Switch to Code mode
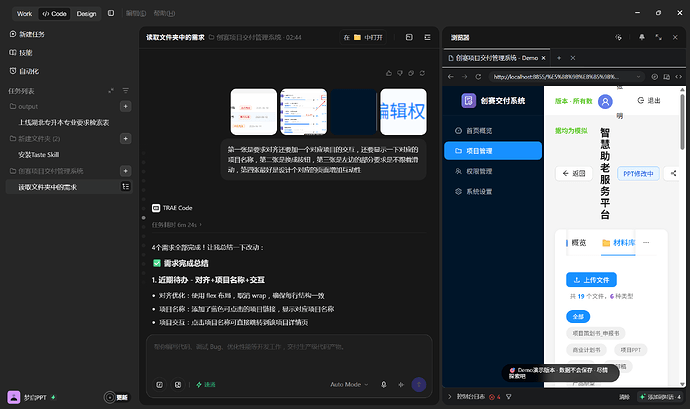Viewport: 690px width, 409px height. (54, 14)
